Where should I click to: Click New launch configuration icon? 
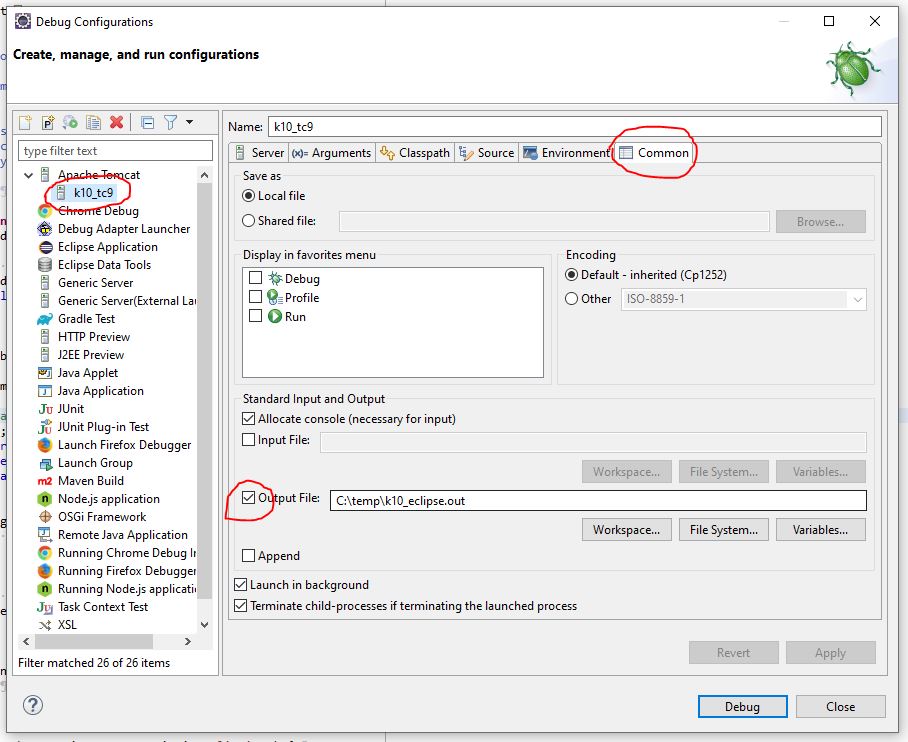(25, 122)
